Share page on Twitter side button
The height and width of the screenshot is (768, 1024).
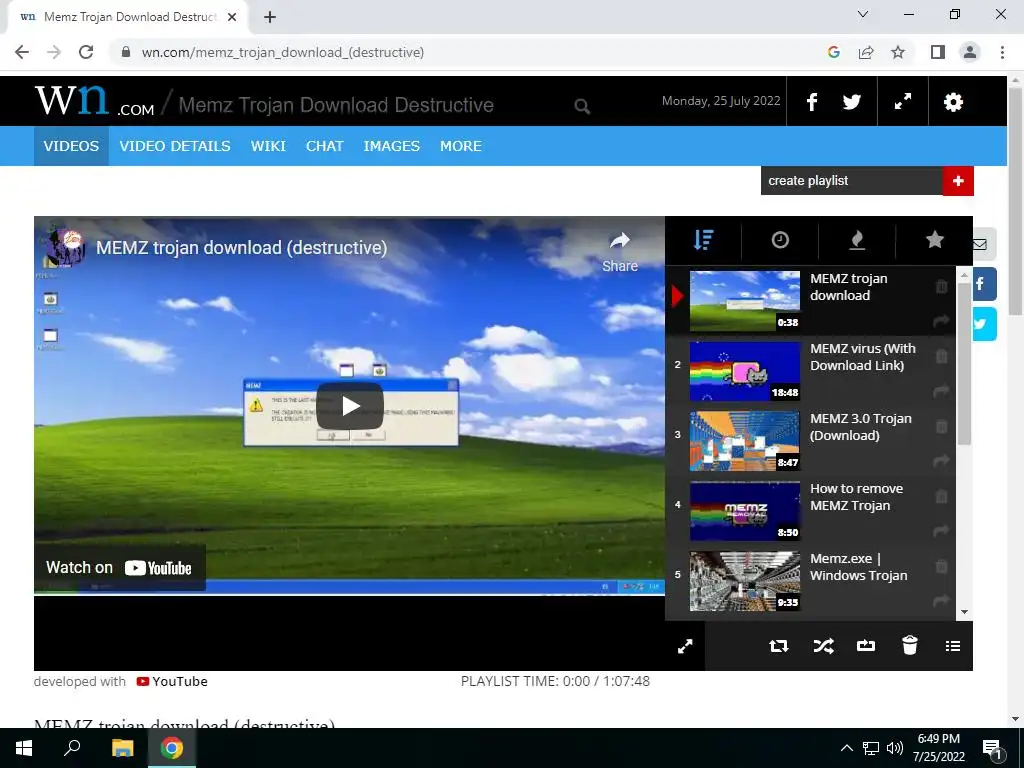point(984,324)
